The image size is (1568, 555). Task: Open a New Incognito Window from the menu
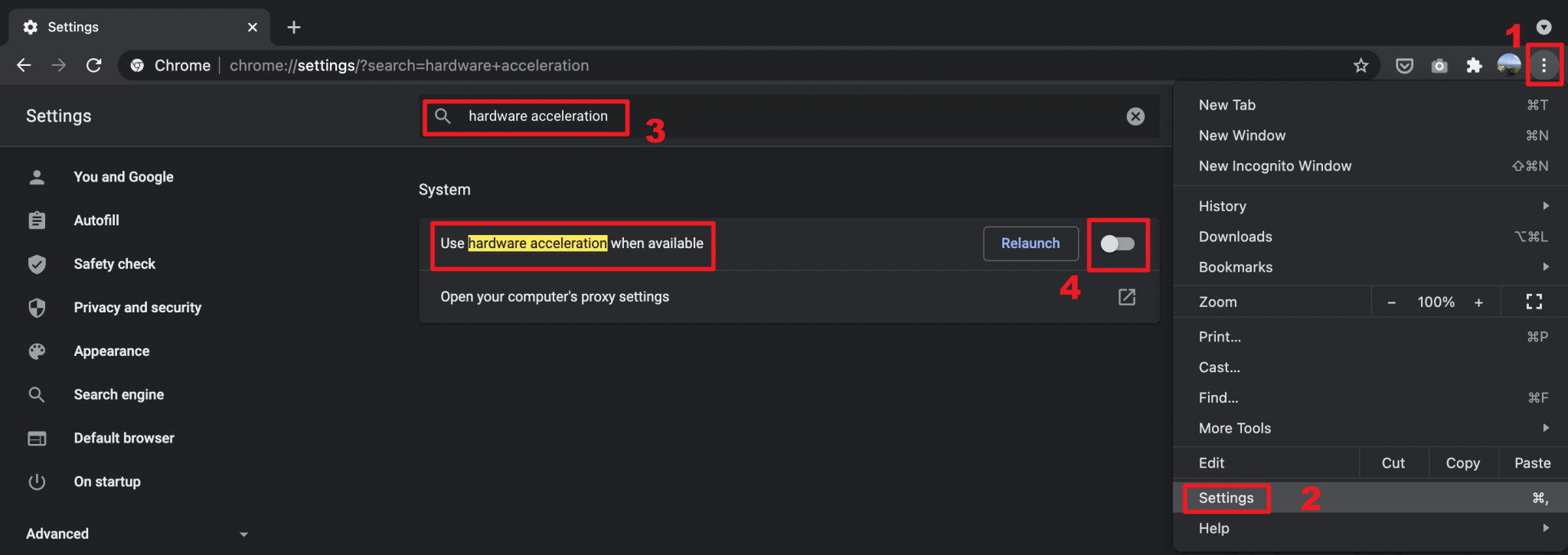1274,165
